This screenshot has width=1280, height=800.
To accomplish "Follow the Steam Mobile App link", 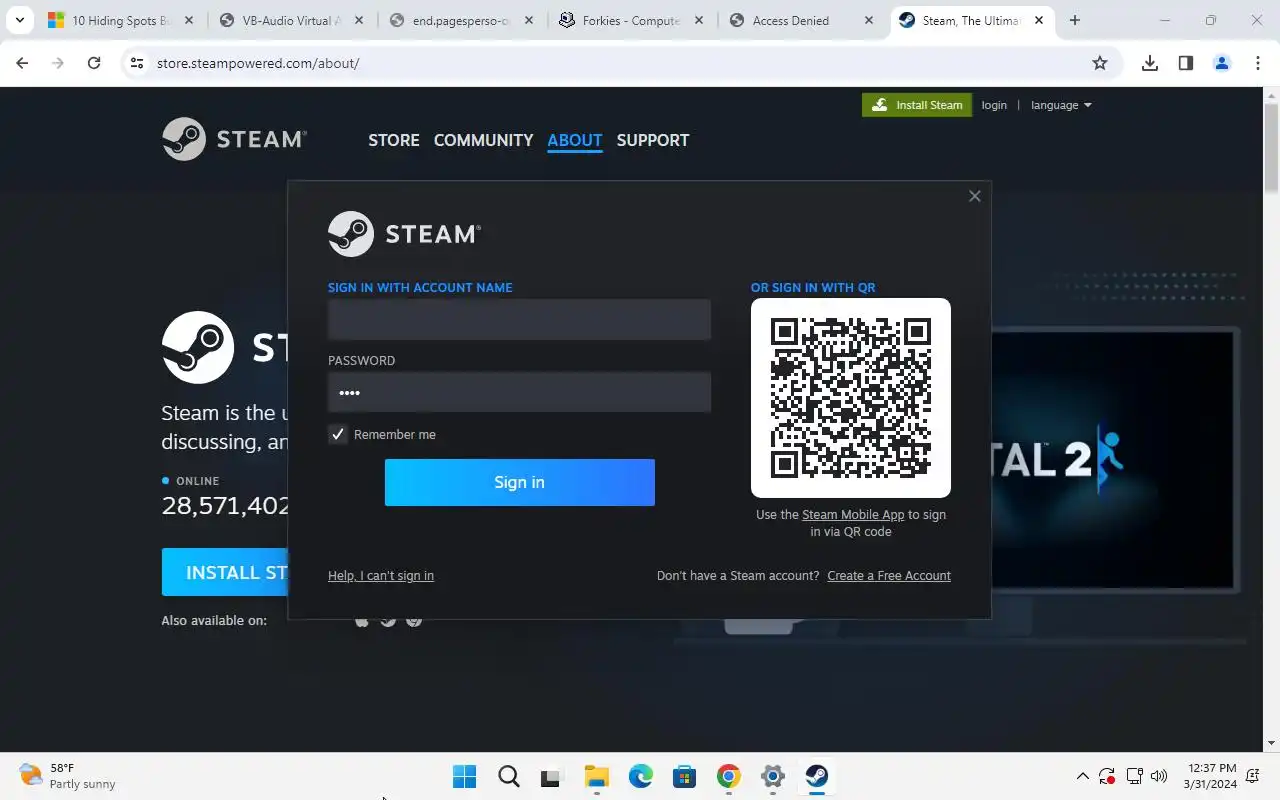I will (853, 514).
